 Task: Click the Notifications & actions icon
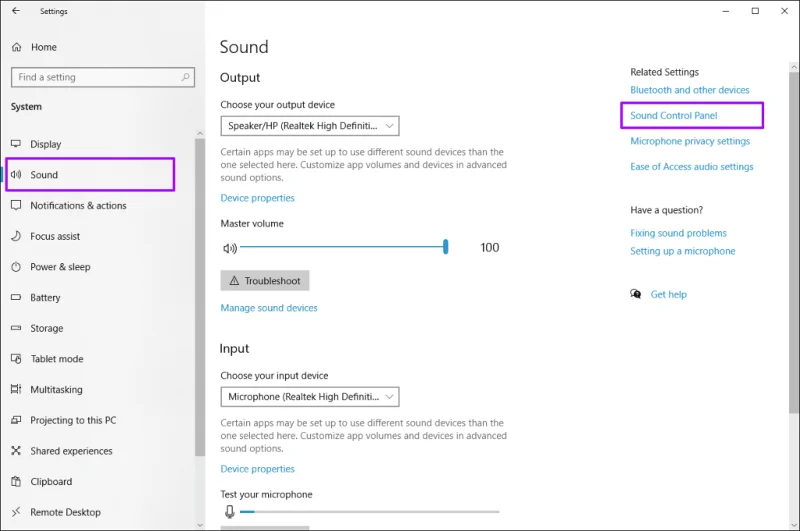coord(16,205)
